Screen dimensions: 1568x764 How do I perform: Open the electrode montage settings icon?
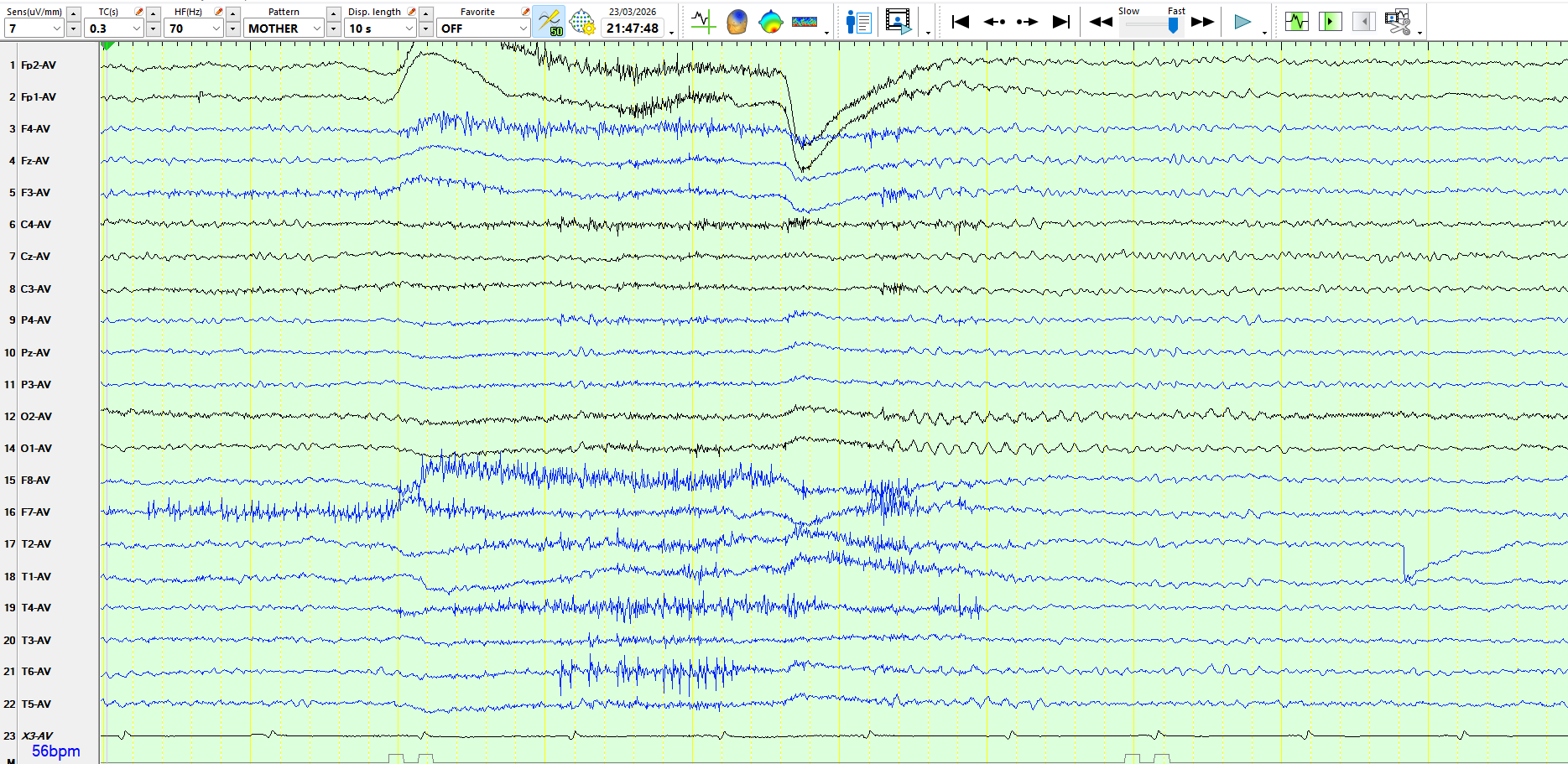[582, 22]
